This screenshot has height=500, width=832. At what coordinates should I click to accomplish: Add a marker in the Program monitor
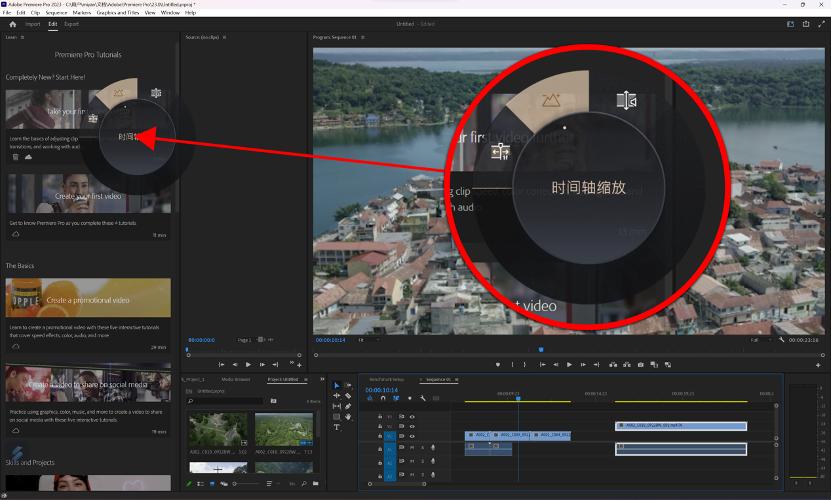pos(498,365)
